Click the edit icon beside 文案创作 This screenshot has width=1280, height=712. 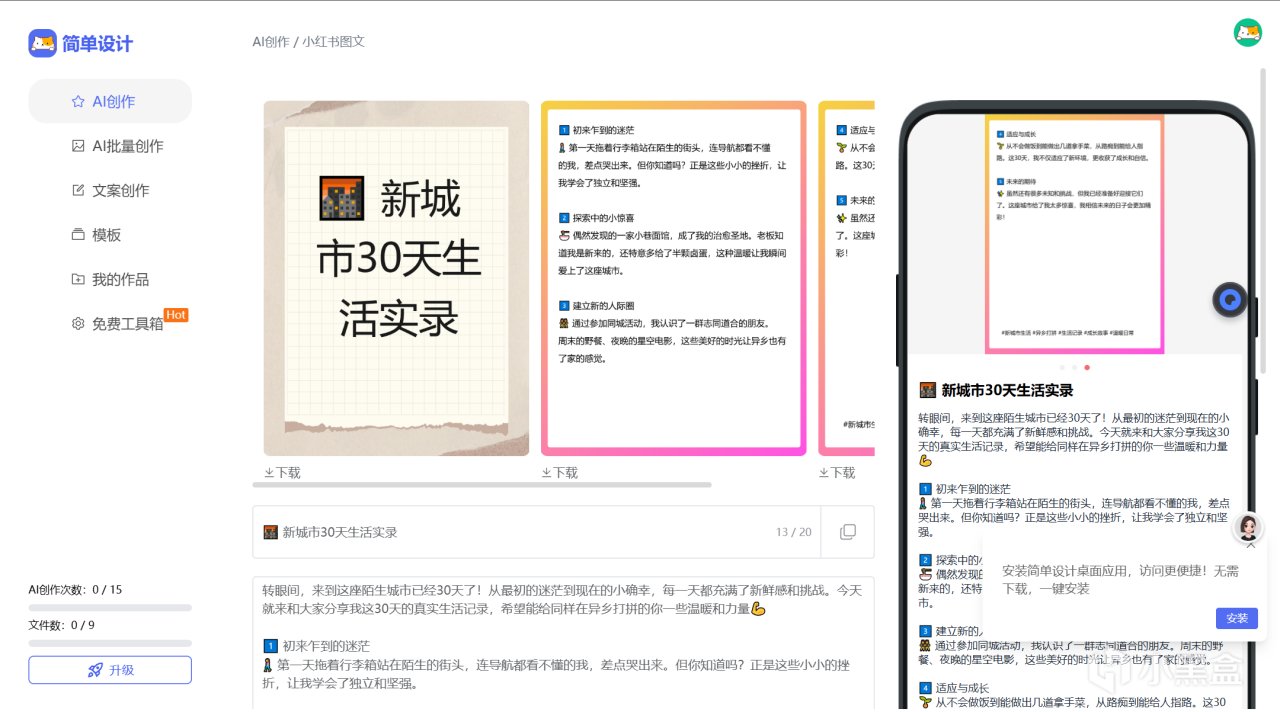point(78,190)
